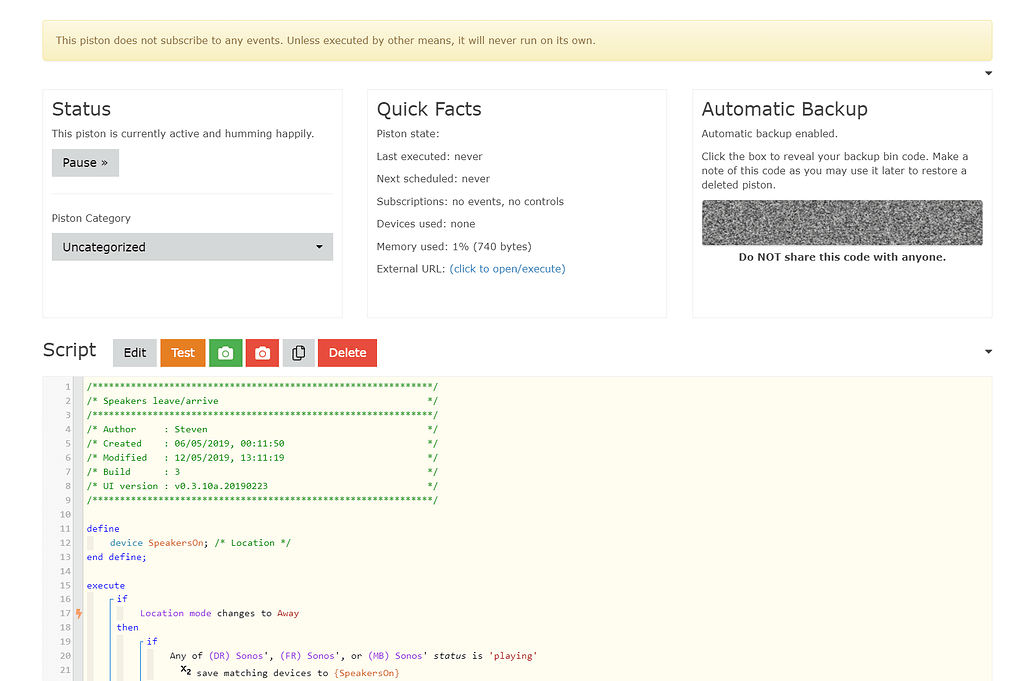This screenshot has height=681, width=1035.
Task: Take a snapshot with the green camera icon
Action: click(225, 353)
